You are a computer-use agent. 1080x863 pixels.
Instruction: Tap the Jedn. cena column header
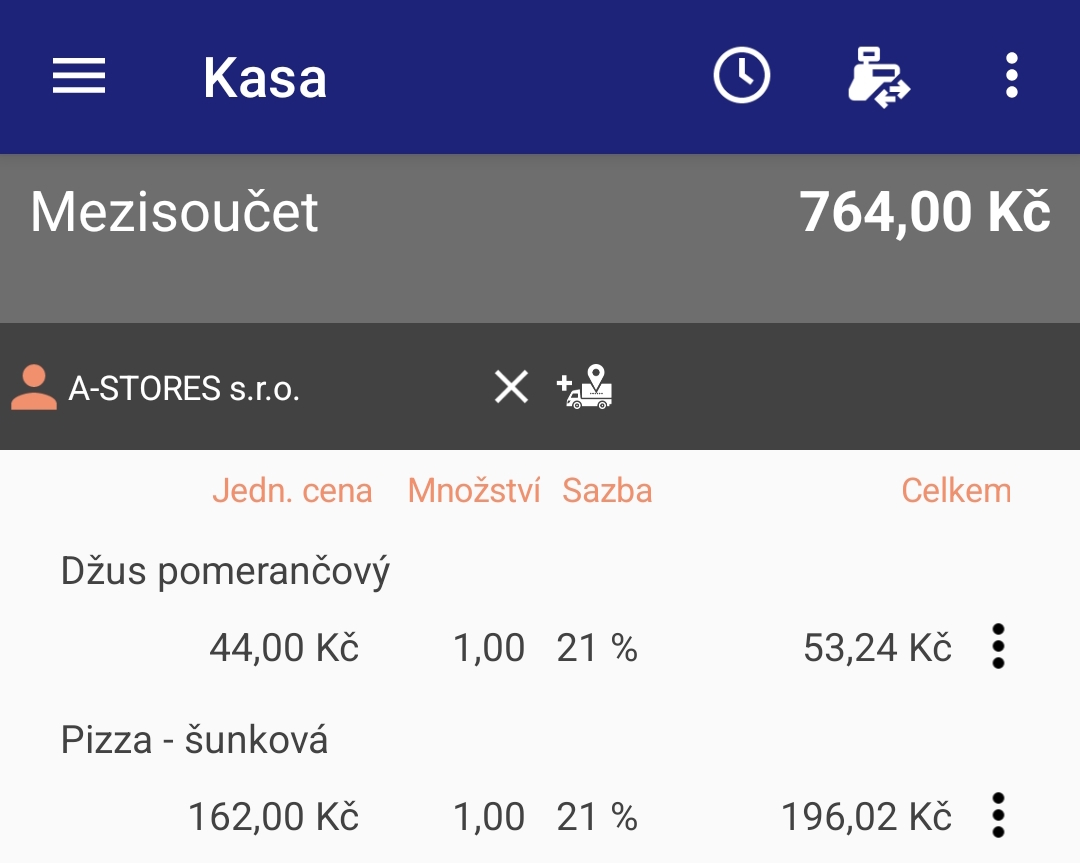tap(292, 491)
